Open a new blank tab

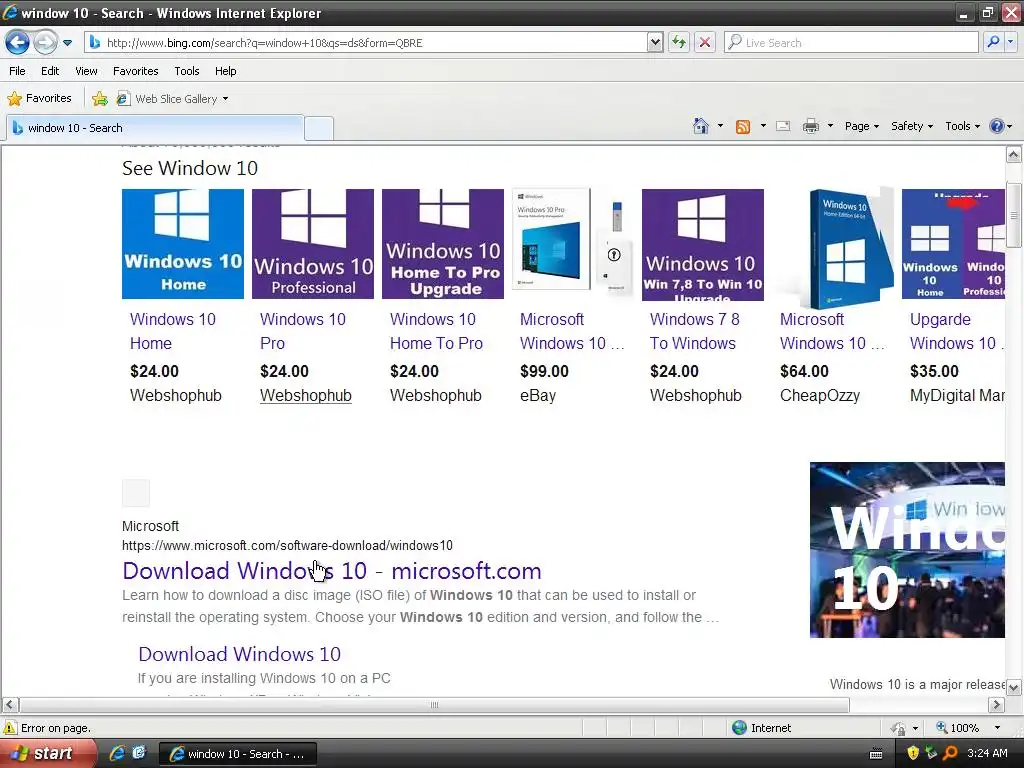(319, 128)
